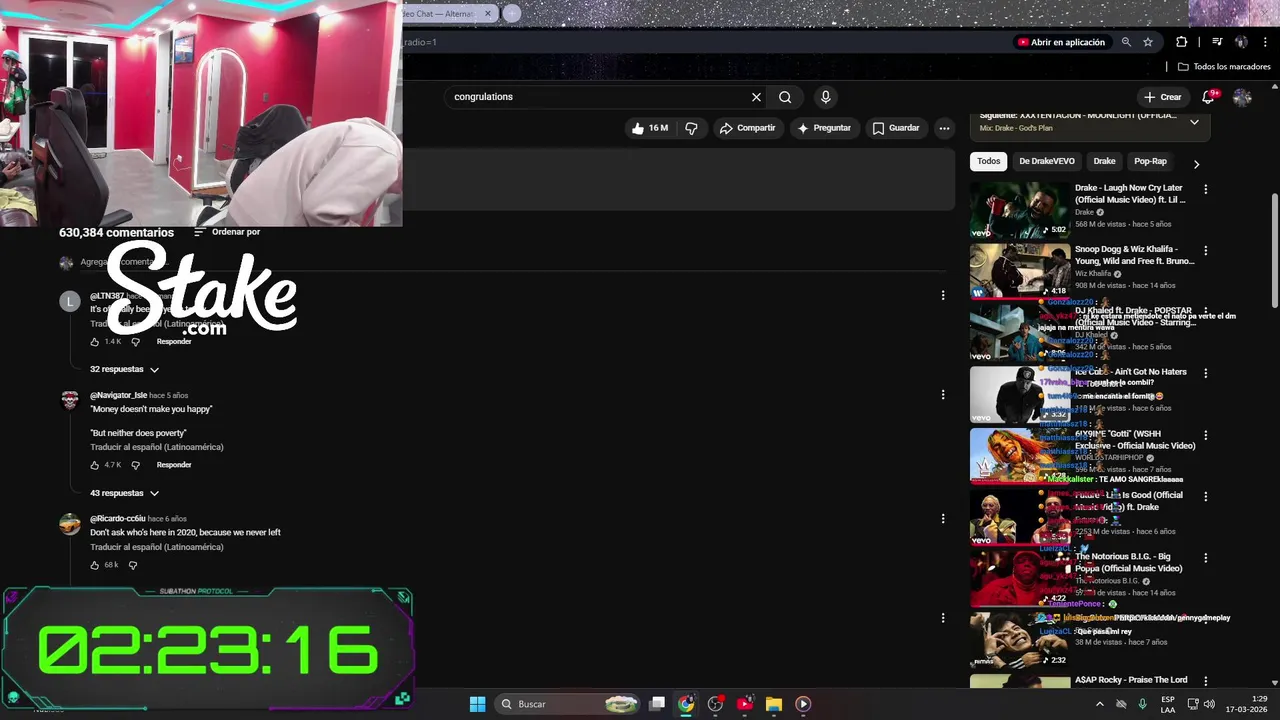Like the @Navigator_Isle comment with 4.7 K
1280x720 pixels.
point(95,465)
